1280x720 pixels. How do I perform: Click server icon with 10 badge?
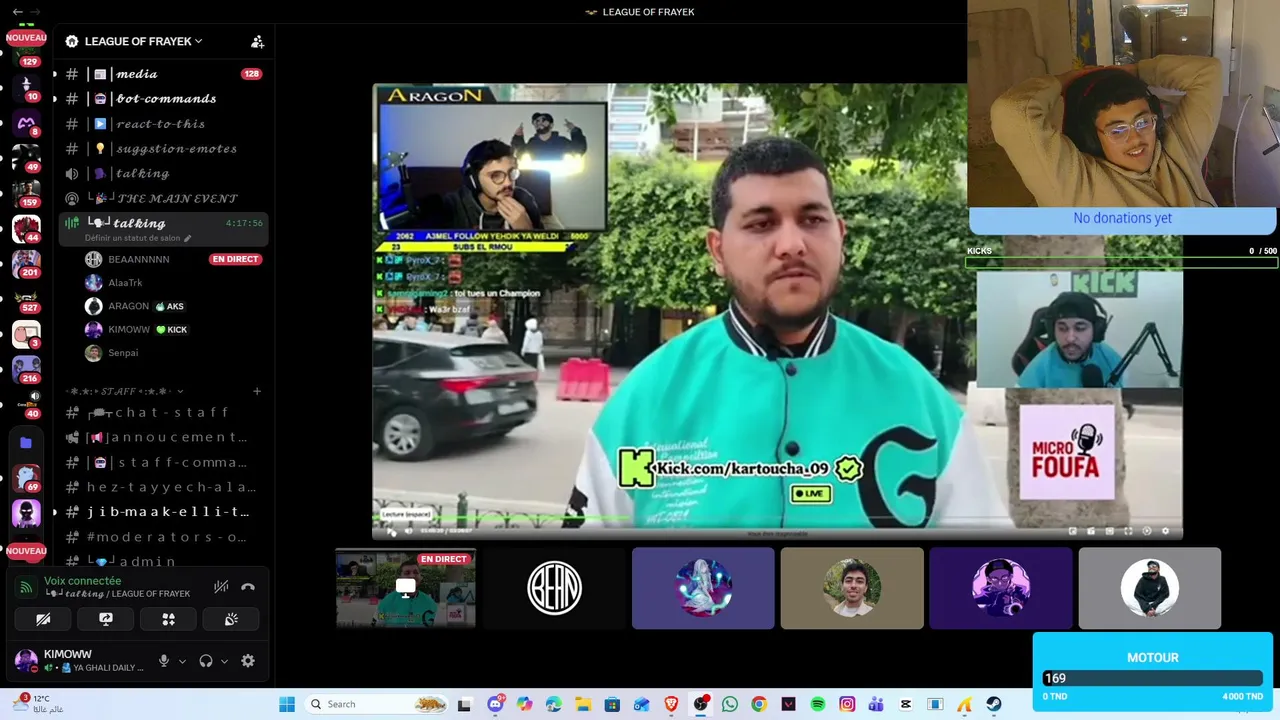[x=26, y=88]
